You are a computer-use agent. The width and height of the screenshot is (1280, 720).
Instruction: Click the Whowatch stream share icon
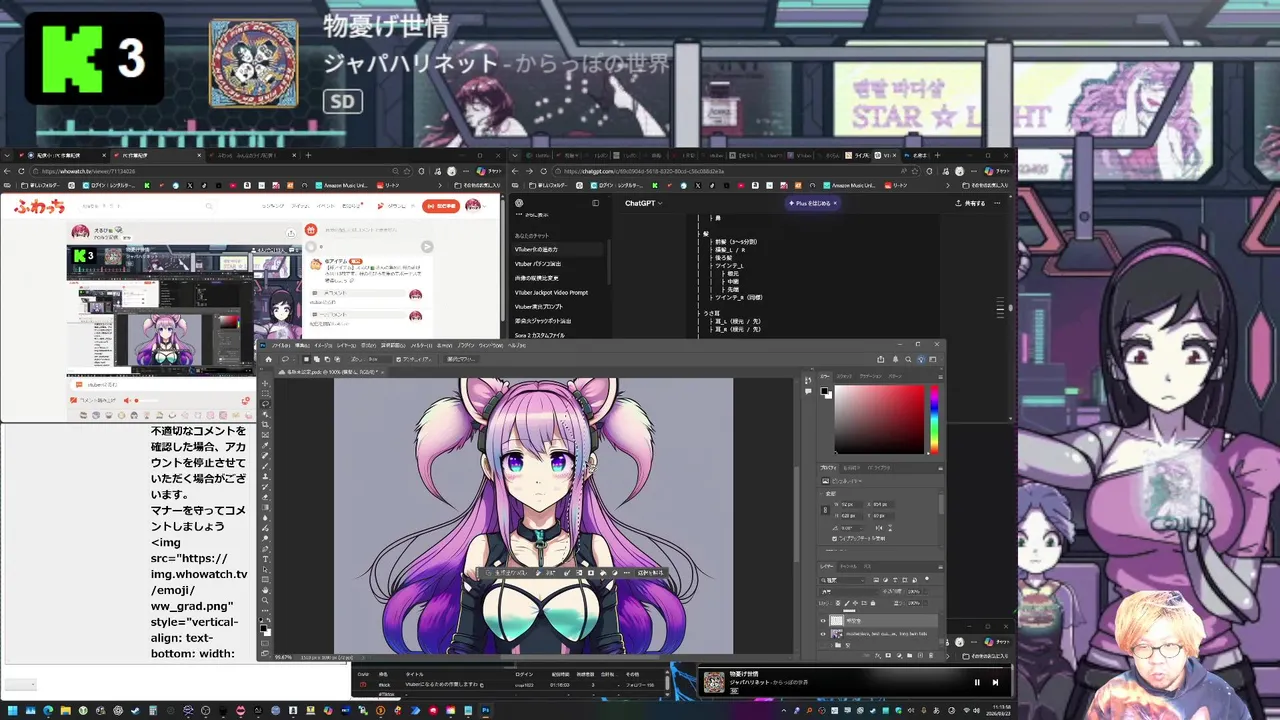pyautogui.click(x=291, y=233)
